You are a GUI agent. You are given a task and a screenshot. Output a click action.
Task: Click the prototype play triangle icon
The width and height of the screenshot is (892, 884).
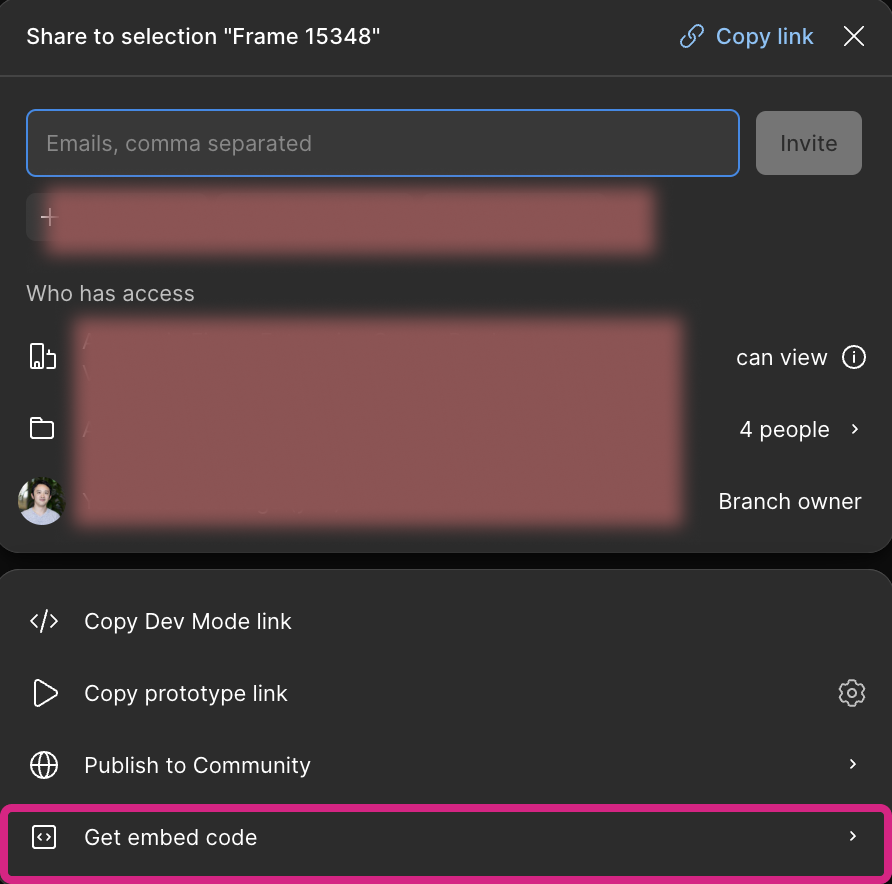click(45, 693)
